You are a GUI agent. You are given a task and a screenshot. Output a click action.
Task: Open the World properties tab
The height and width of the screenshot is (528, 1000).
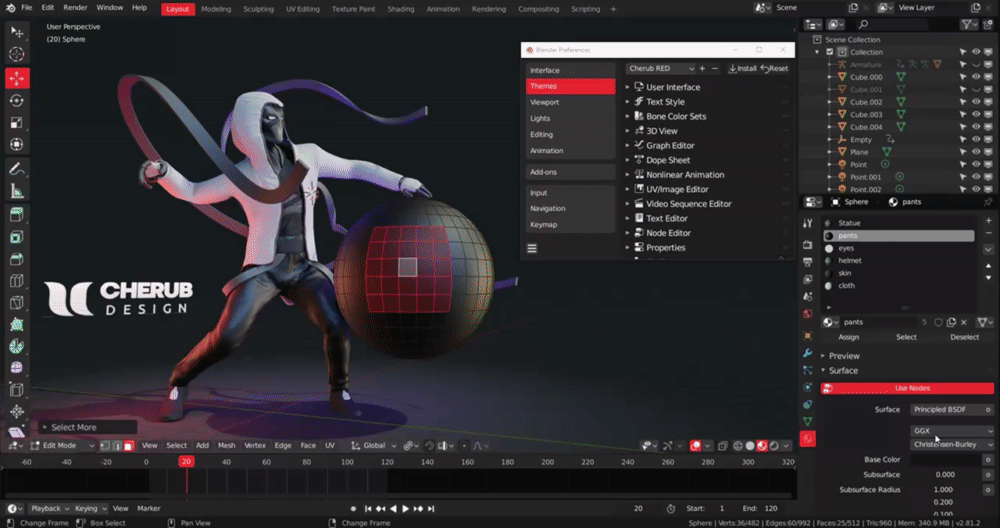807,314
